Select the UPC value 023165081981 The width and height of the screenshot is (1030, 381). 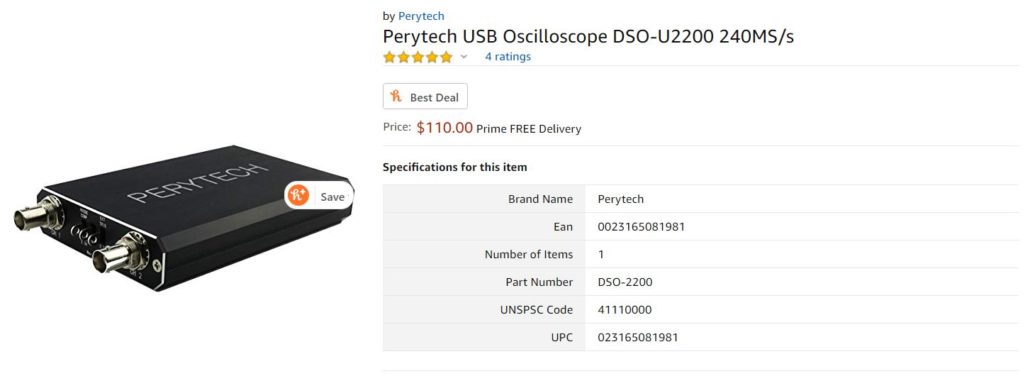click(638, 338)
